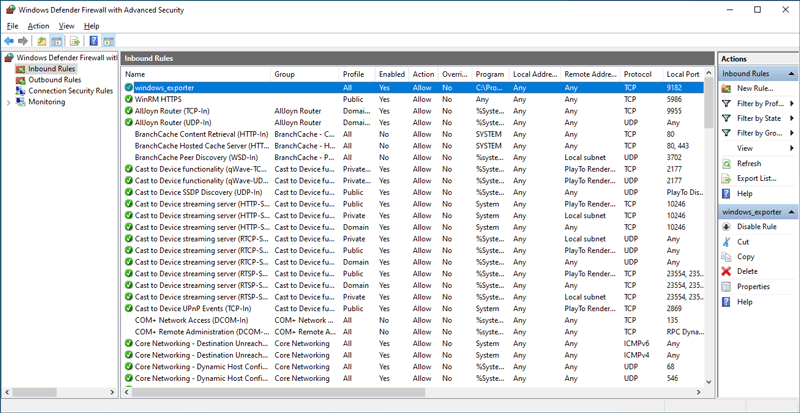The height and width of the screenshot is (413, 800).
Task: Click enabled icon of AllJoyn Router (UDP-In)
Action: [x=129, y=123]
